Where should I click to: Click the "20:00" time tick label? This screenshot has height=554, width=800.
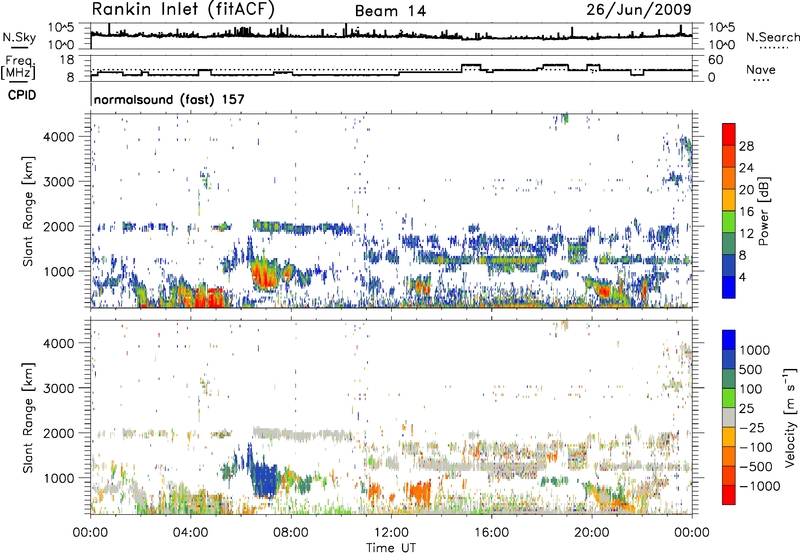(591, 533)
